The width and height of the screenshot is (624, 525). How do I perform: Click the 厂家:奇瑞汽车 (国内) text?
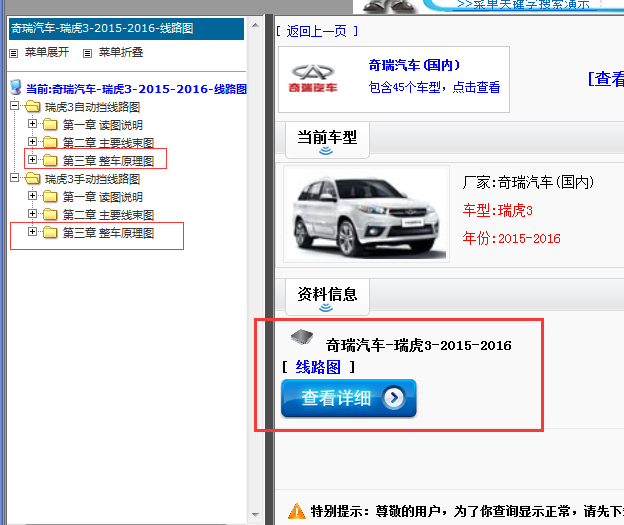tap(528, 182)
